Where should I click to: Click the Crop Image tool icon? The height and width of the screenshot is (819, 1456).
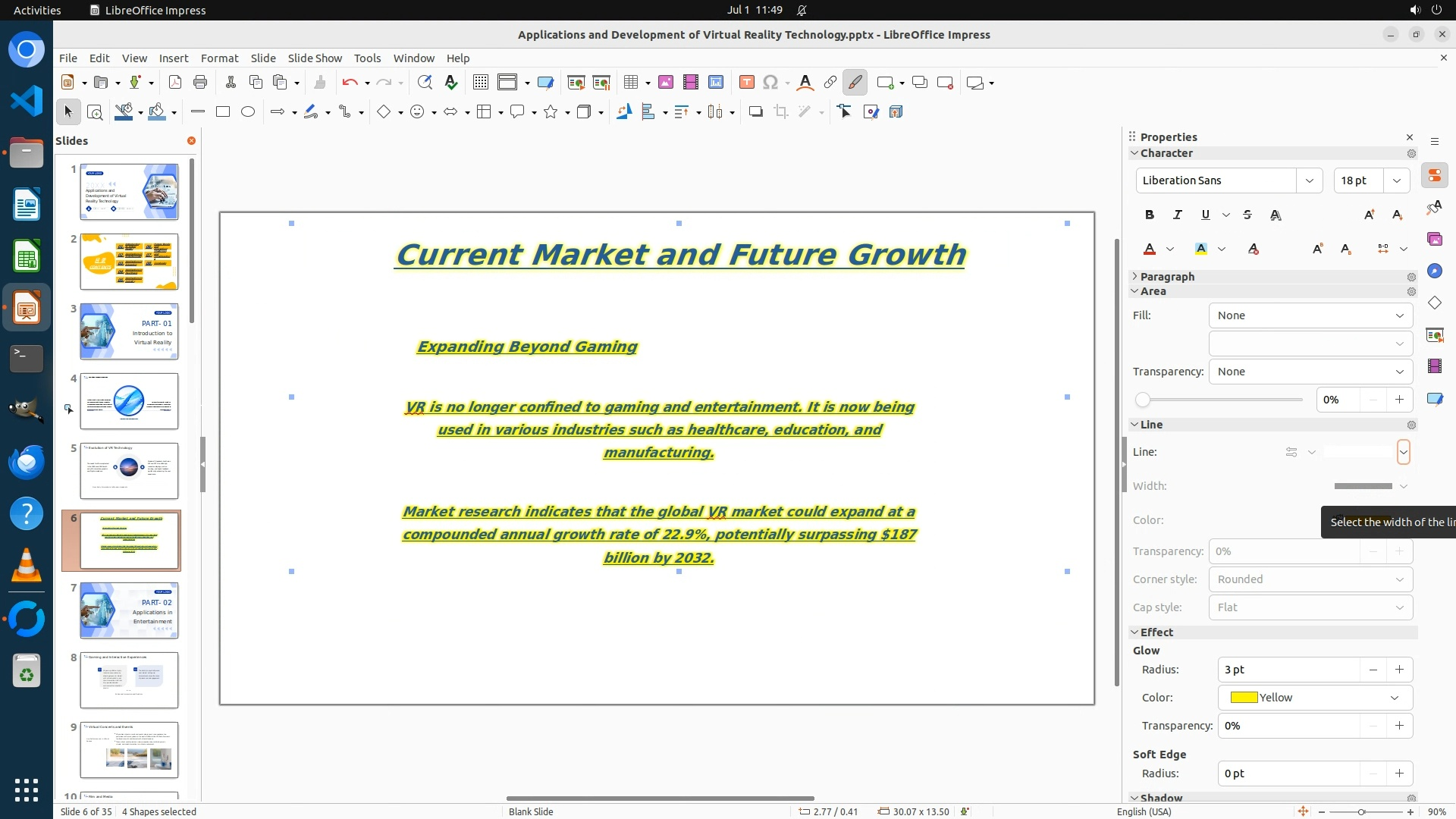tap(780, 112)
